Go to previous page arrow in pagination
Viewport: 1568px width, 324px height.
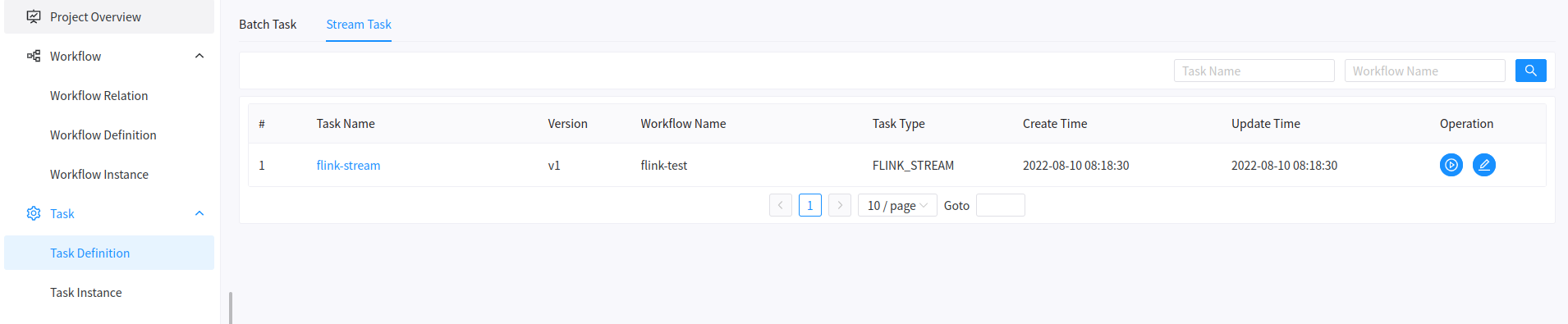781,205
